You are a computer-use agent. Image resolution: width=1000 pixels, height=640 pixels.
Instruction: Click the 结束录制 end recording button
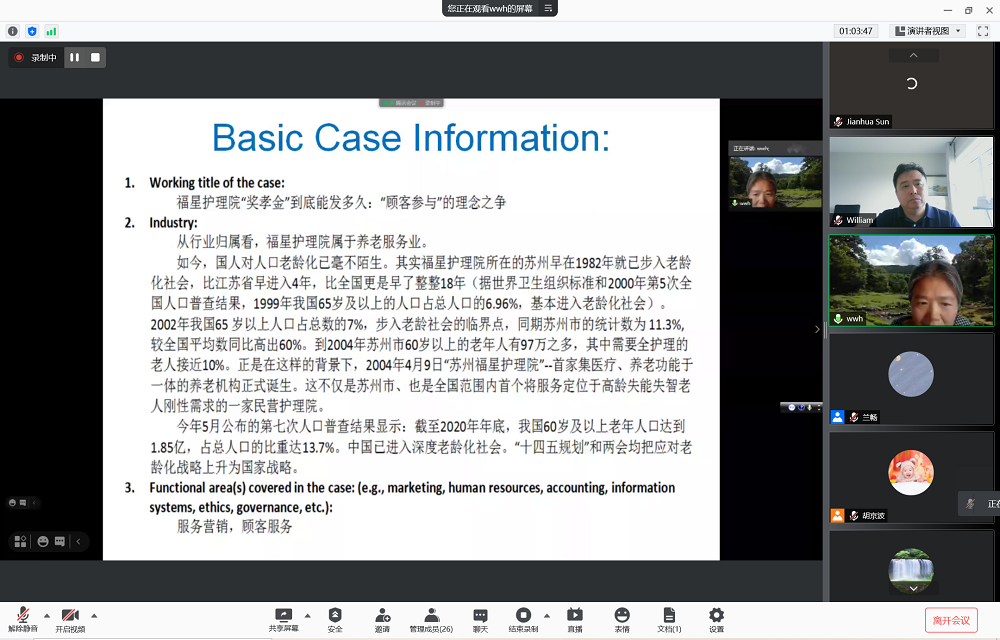pyautogui.click(x=523, y=615)
